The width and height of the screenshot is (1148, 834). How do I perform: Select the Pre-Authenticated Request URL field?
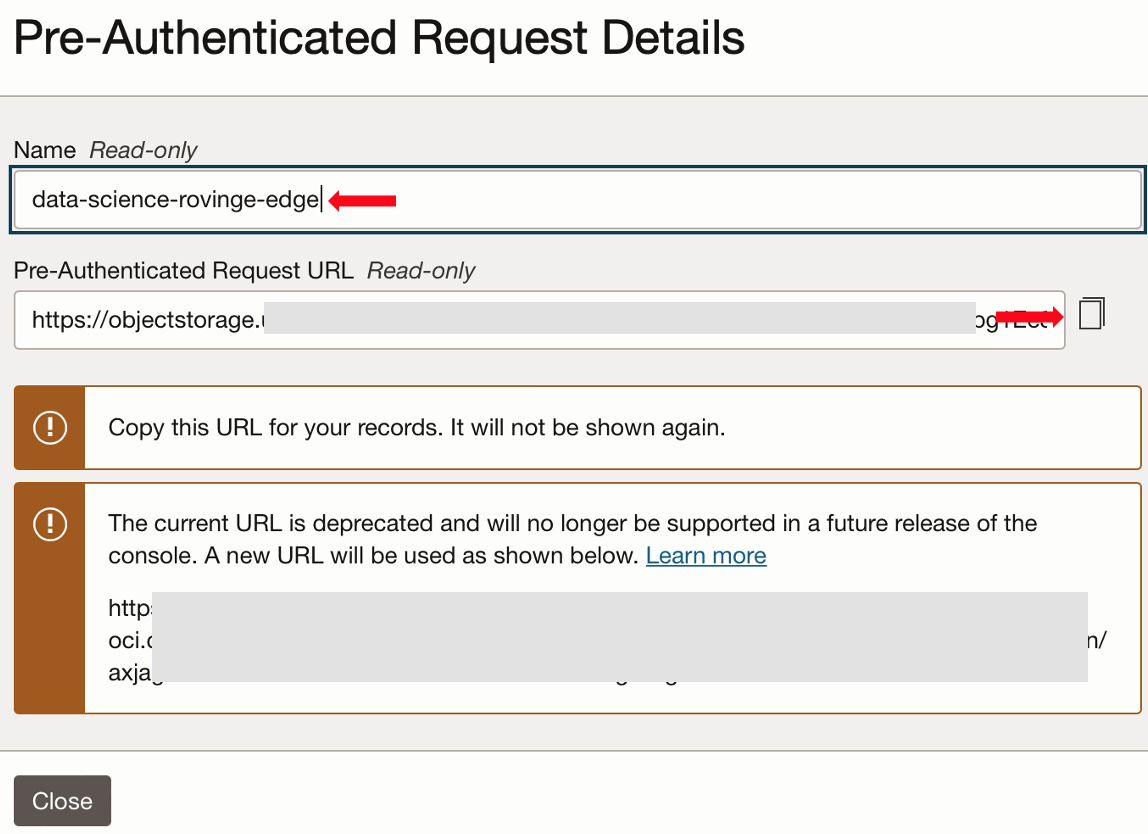point(540,319)
